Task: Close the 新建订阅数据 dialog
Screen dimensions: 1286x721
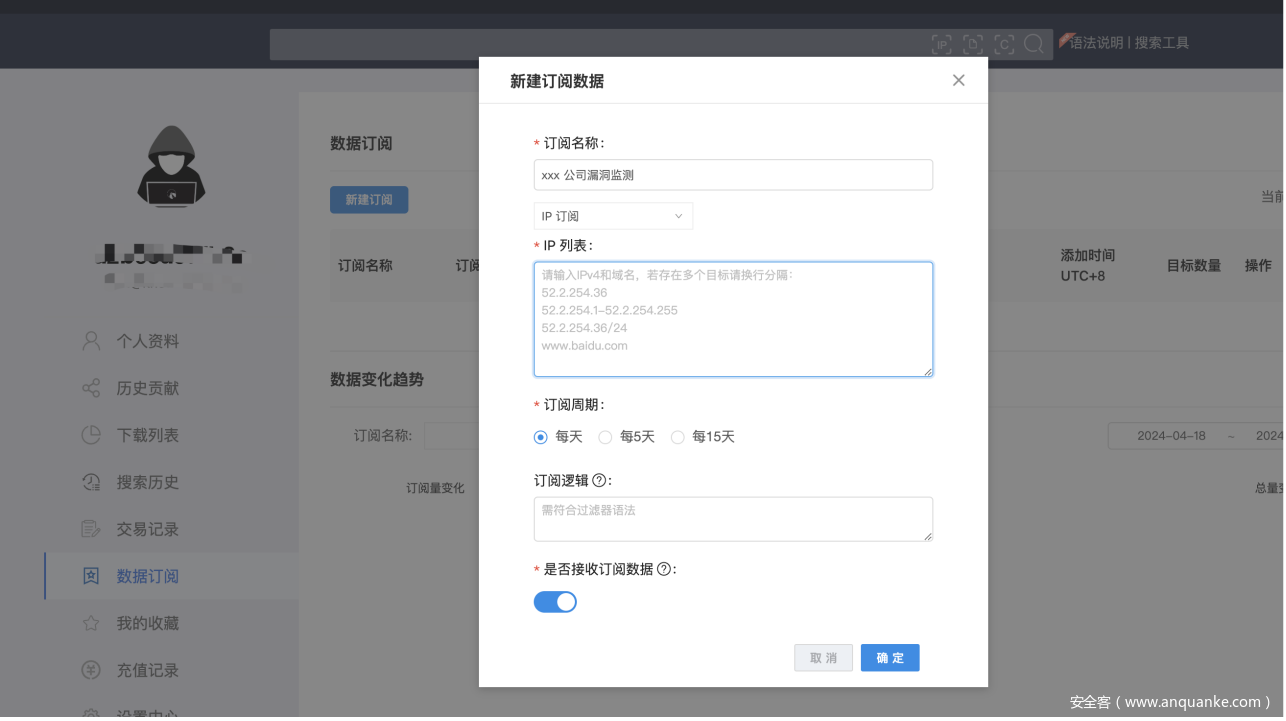Action: (958, 80)
